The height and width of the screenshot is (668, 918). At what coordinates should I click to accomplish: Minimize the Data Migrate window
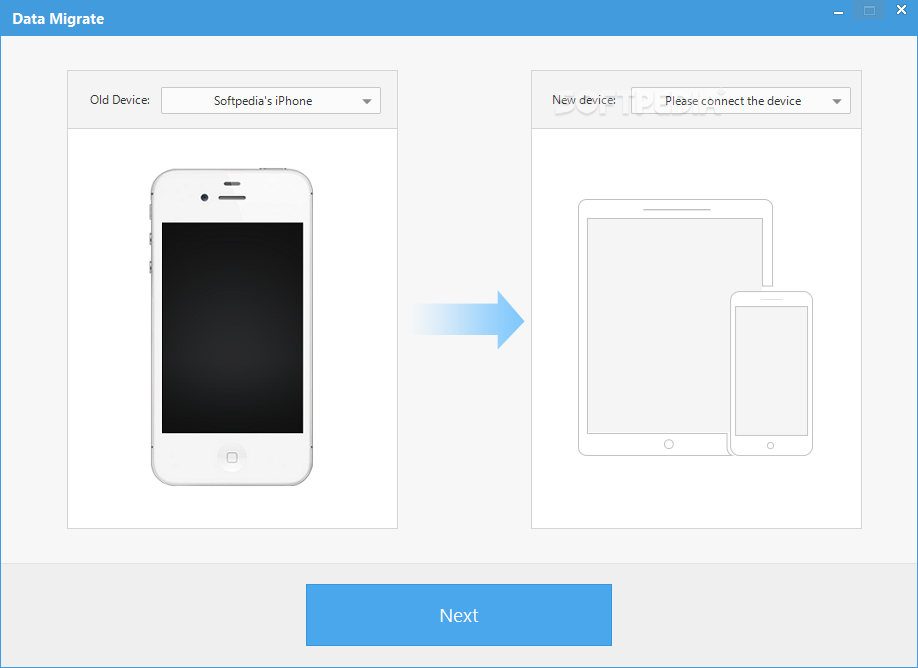838,11
